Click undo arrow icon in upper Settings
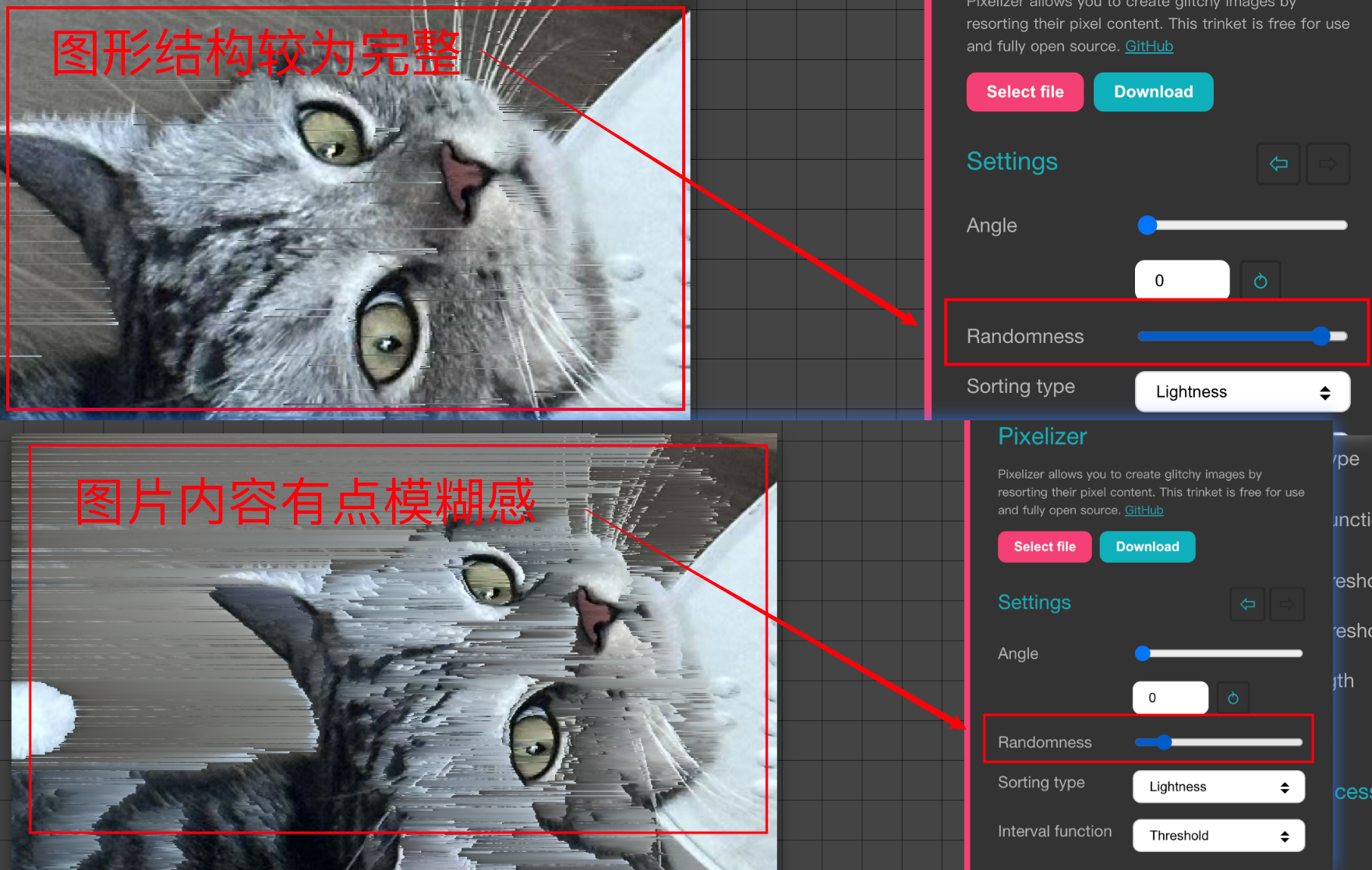Viewport: 1372px width, 870px height. 1278,164
